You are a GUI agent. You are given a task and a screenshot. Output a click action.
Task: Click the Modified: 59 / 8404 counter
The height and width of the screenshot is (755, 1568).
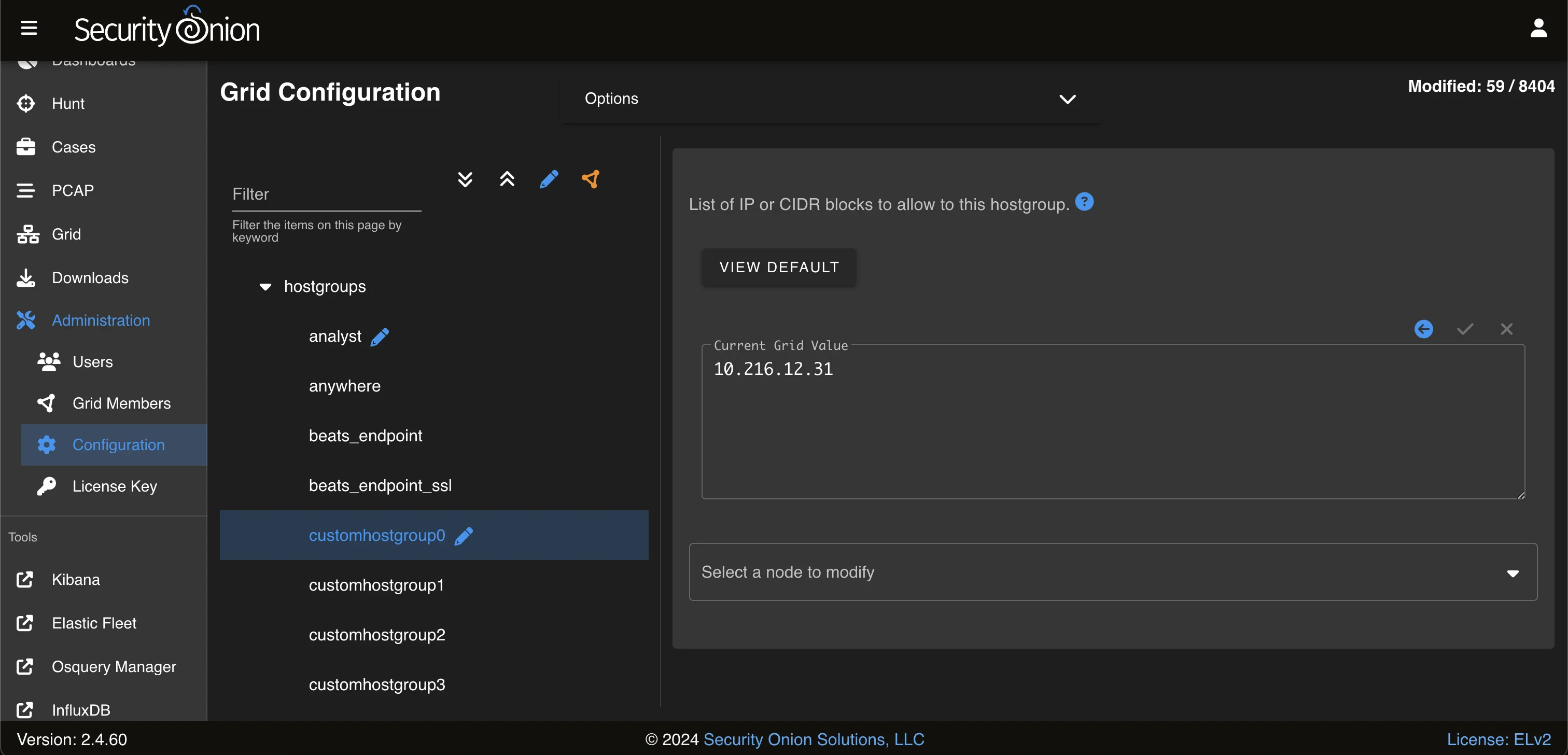click(1481, 87)
